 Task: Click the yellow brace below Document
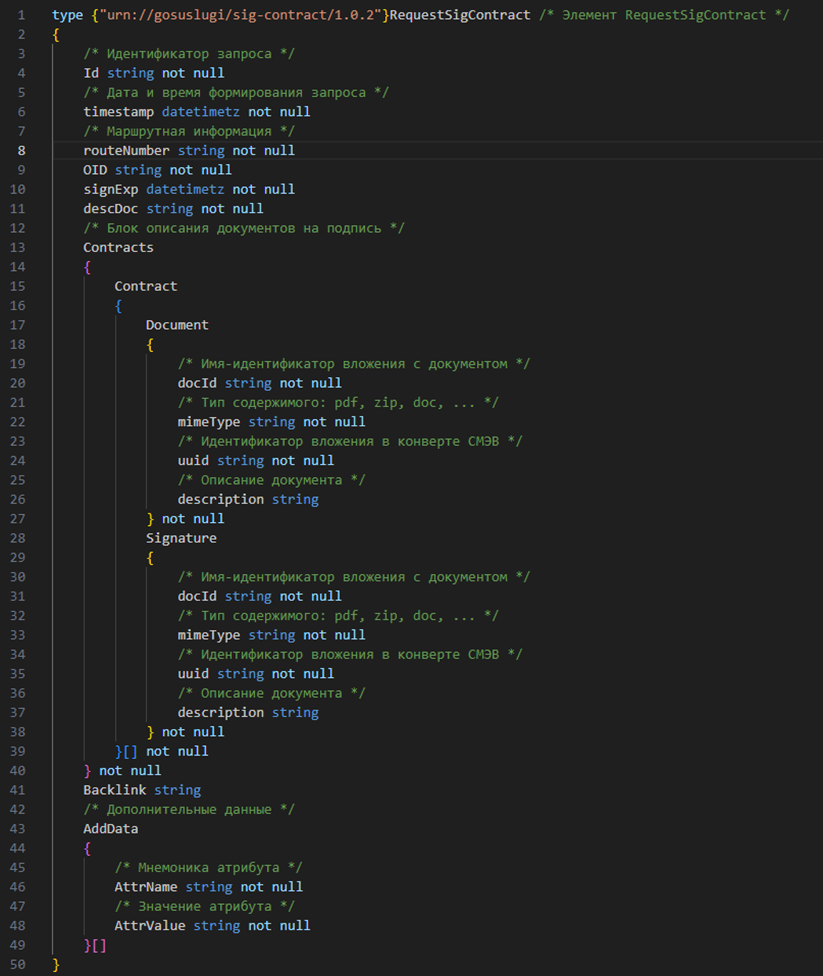[150, 345]
